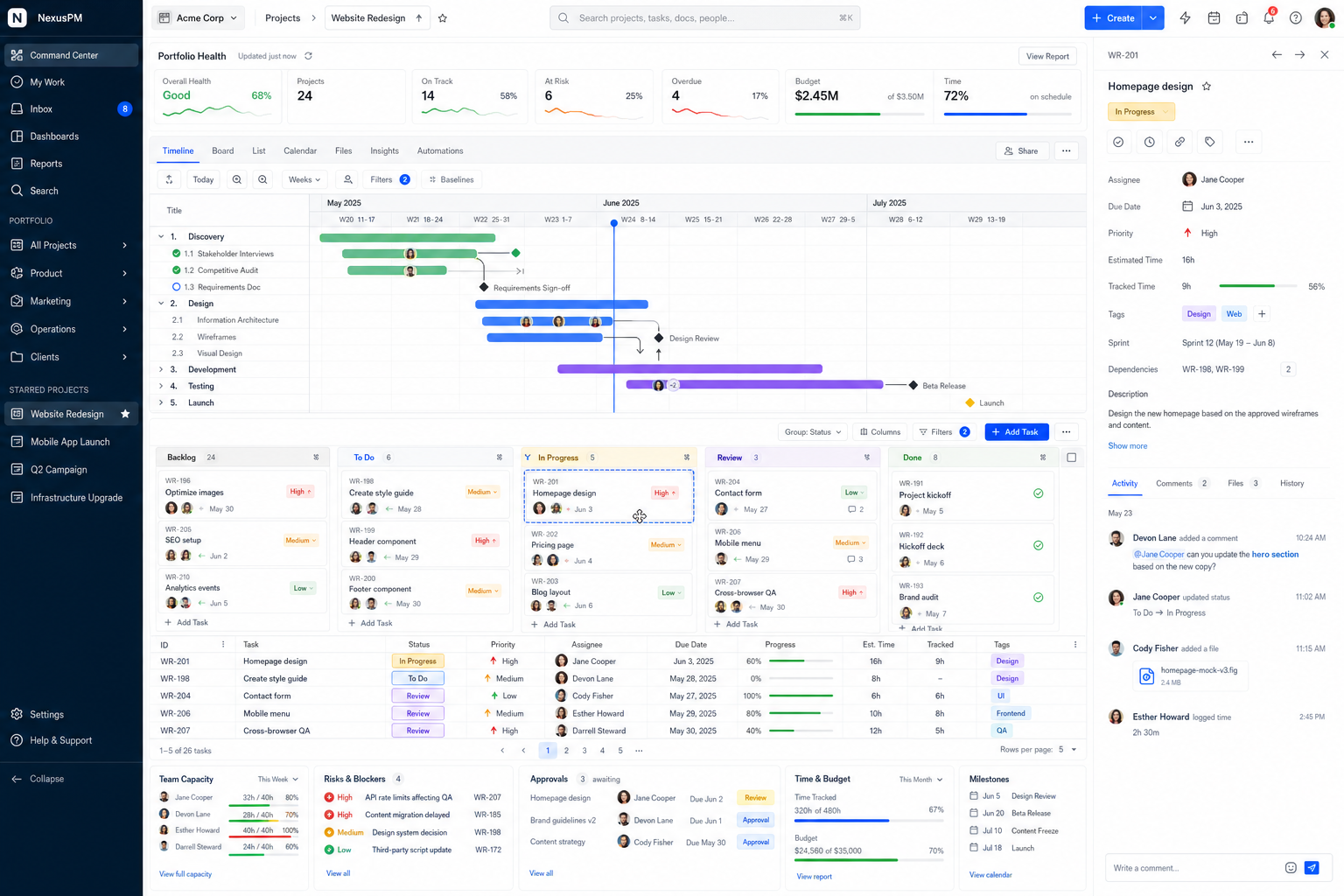The height and width of the screenshot is (896, 1344).
Task: Toggle Project kickoff done check
Action: [x=1038, y=493]
